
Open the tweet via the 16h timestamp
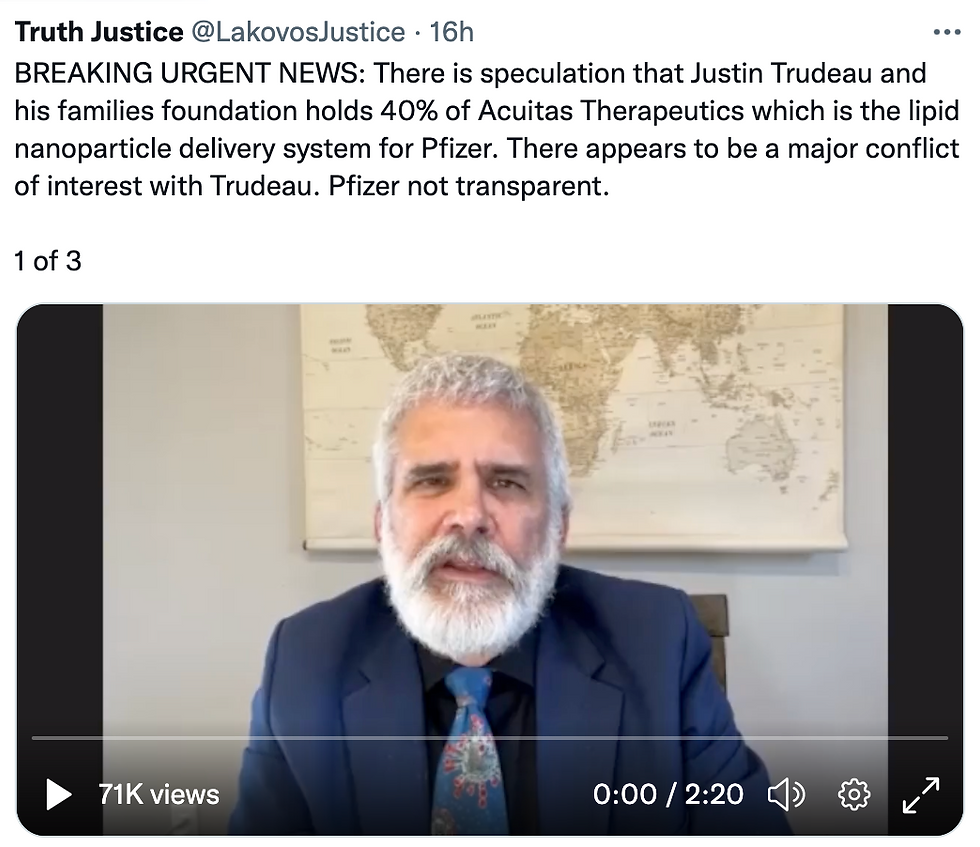pyautogui.click(x=451, y=32)
